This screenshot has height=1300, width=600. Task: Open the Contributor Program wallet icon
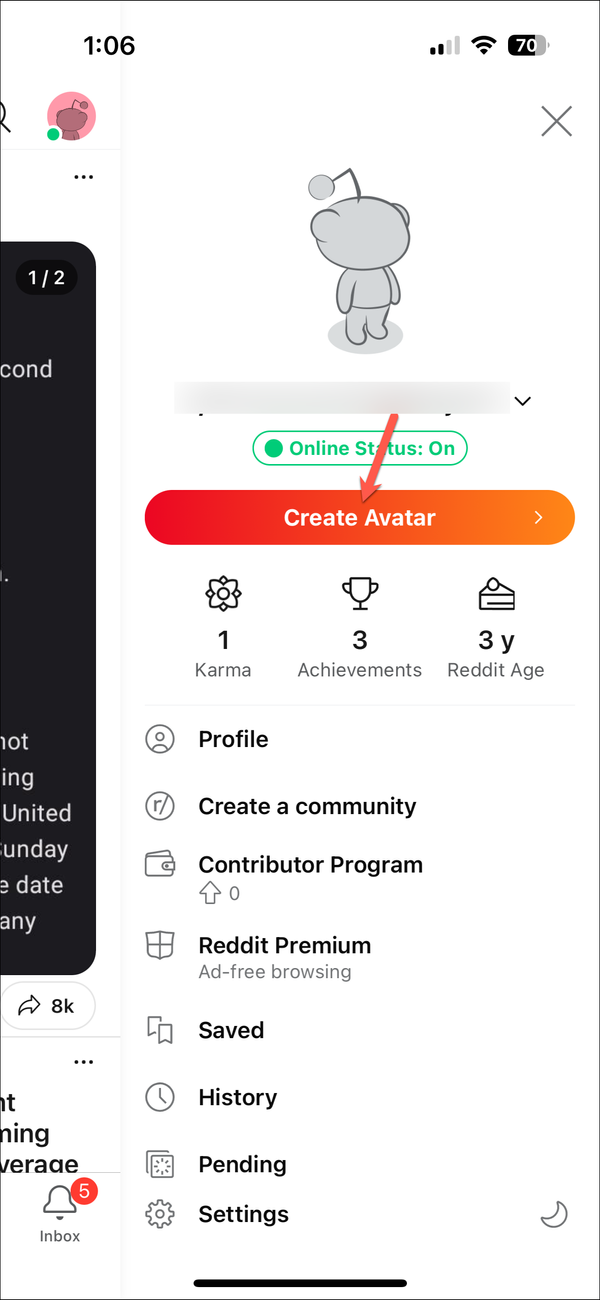pyautogui.click(x=160, y=864)
